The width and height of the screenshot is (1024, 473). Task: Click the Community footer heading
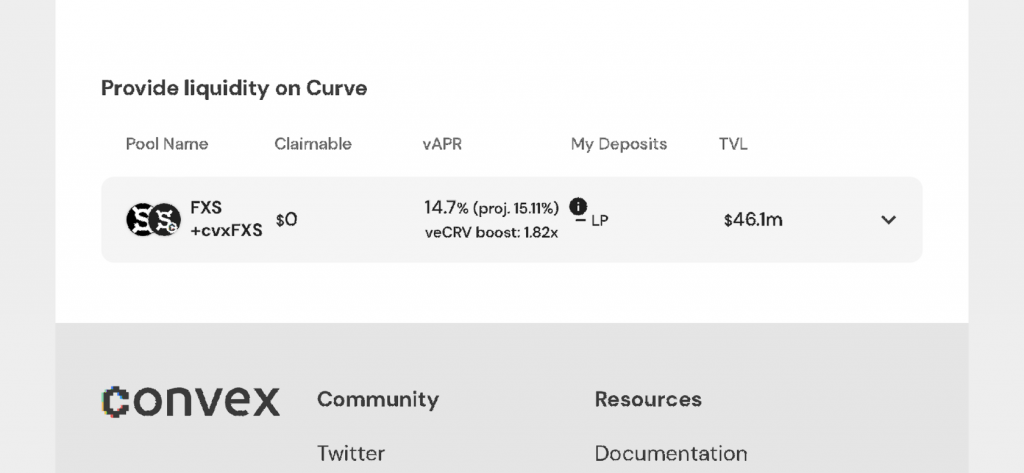tap(378, 400)
